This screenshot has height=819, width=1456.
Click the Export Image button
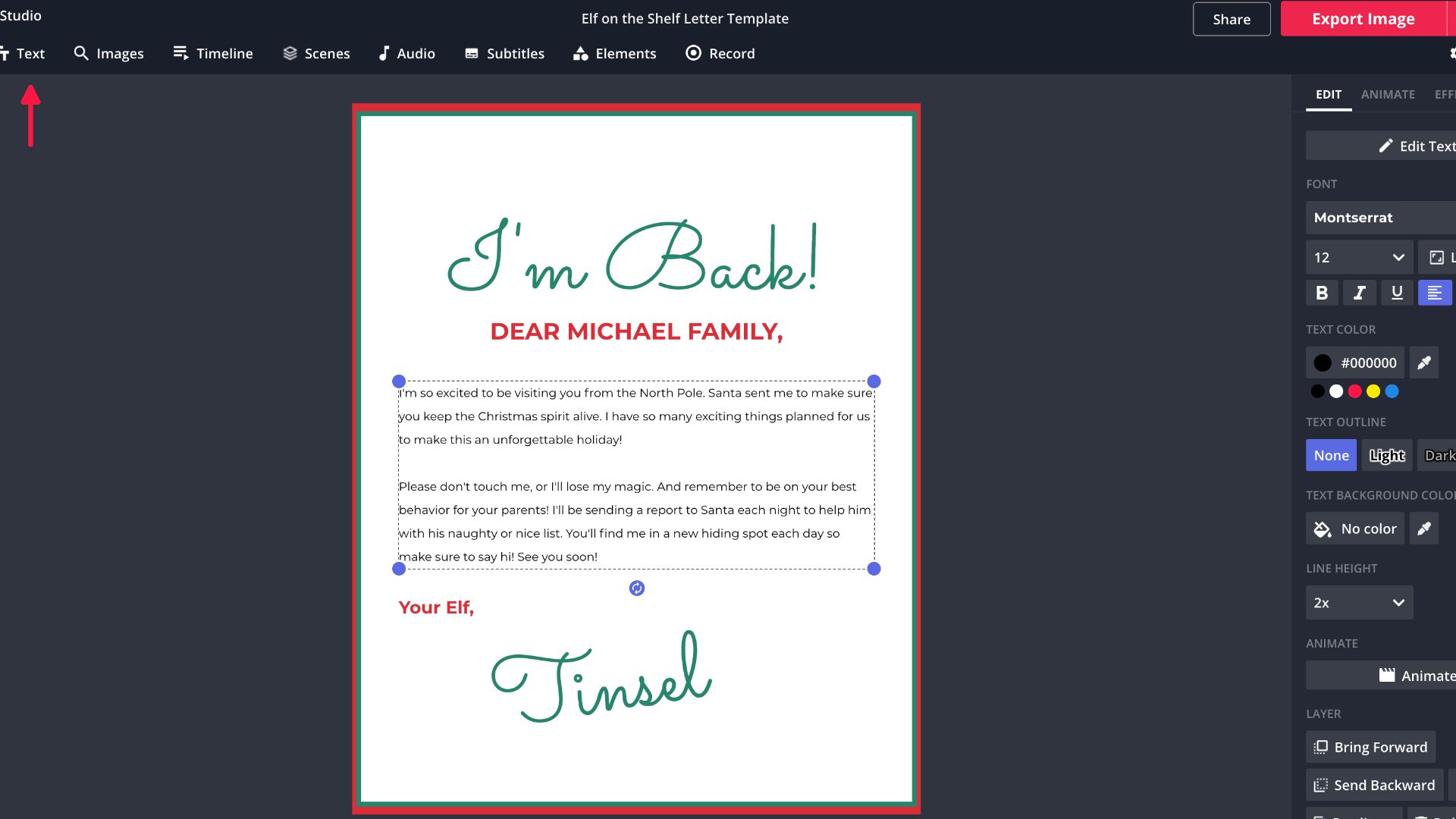(x=1363, y=19)
